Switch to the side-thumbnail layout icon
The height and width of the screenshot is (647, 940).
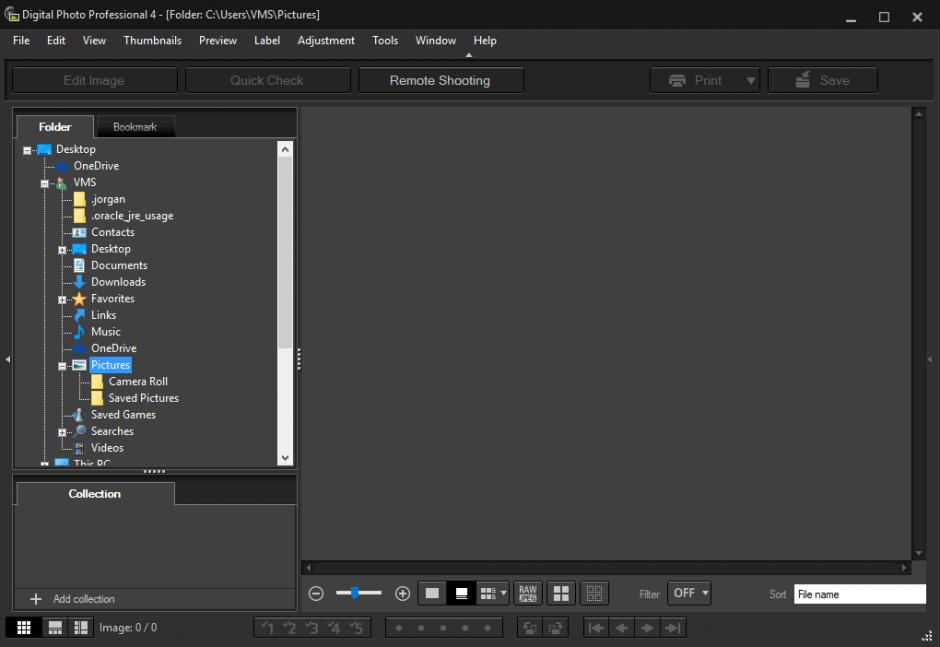click(x=81, y=627)
